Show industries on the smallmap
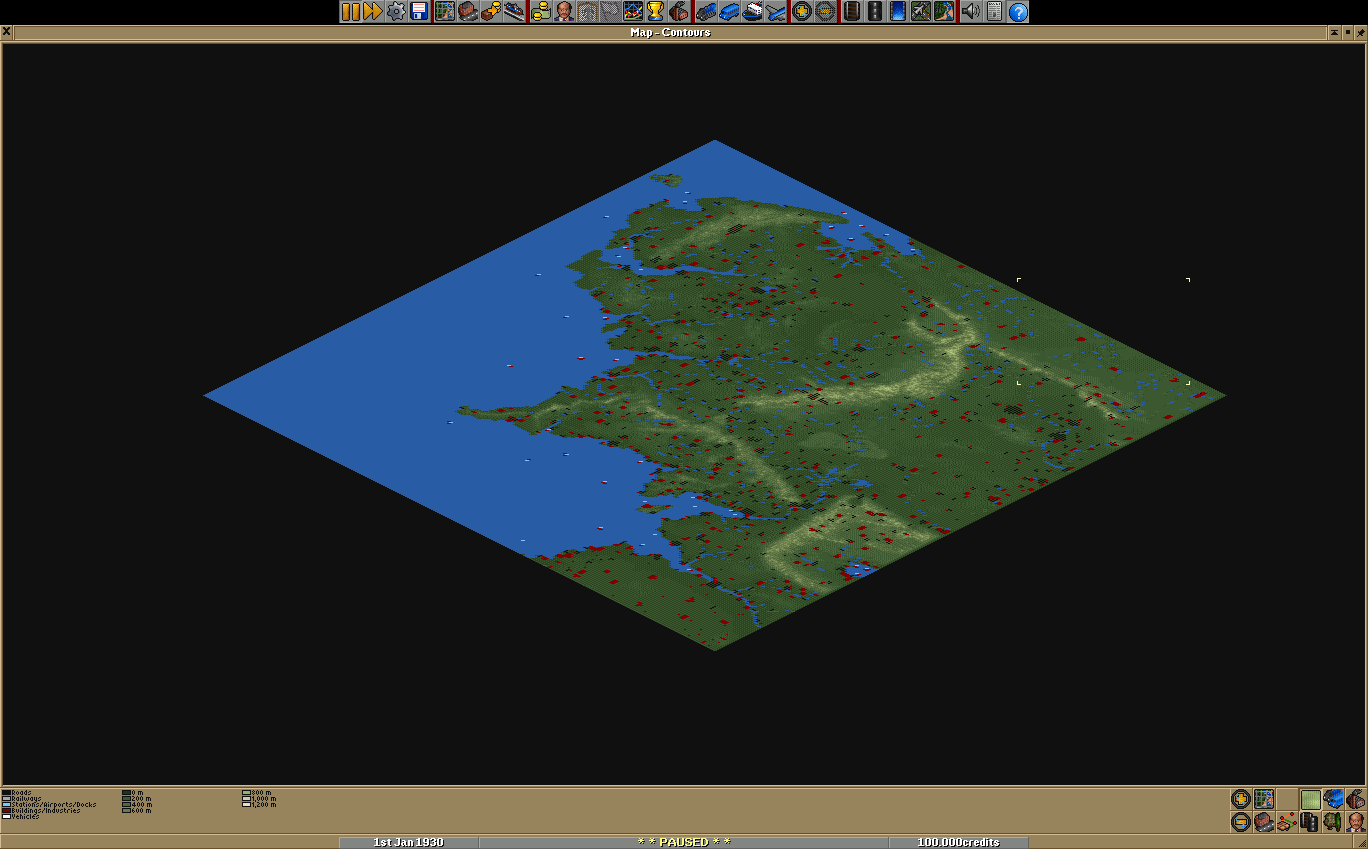Image resolution: width=1368 pixels, height=849 pixels. click(x=1355, y=799)
